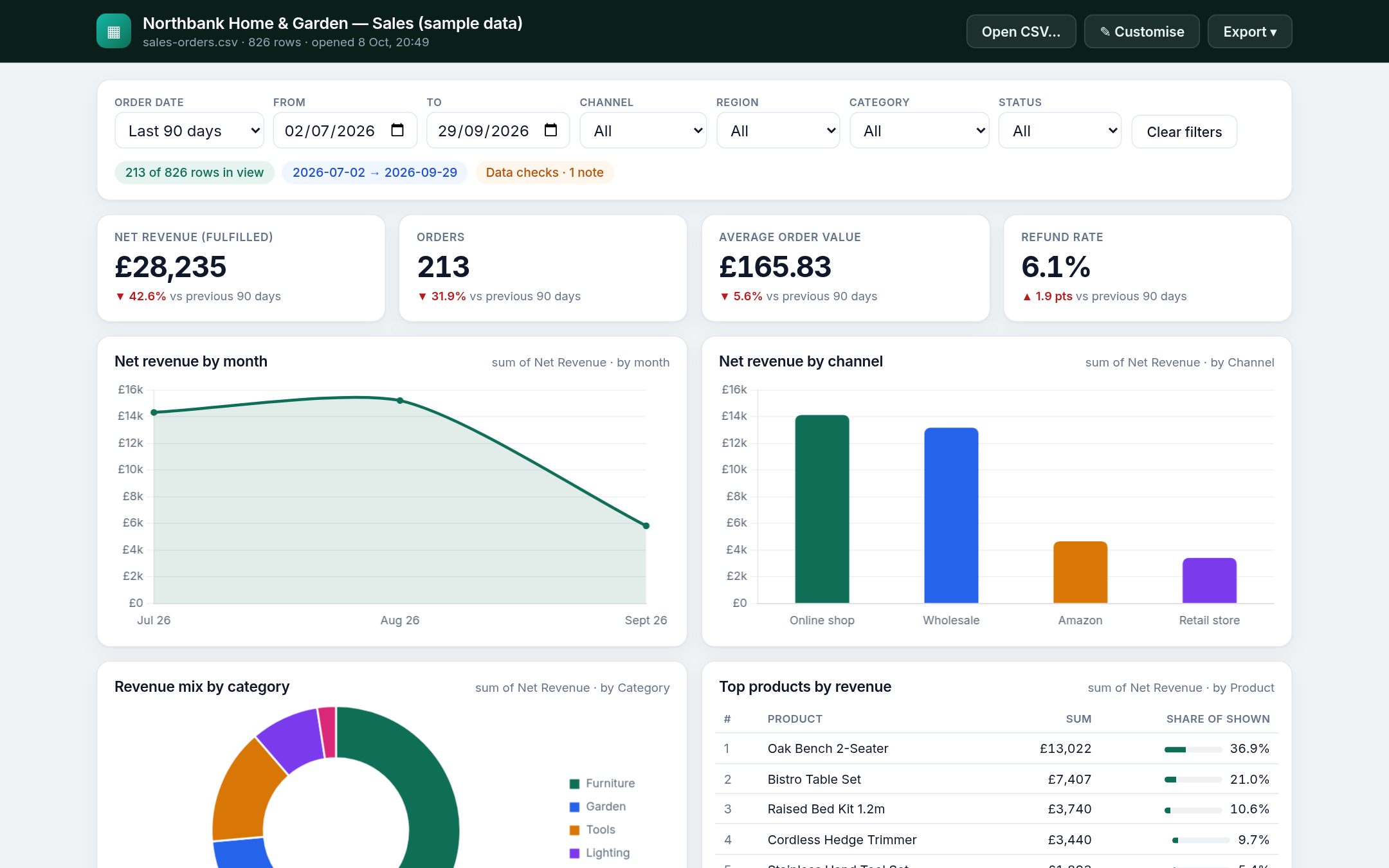Select the Bistro Table Set row
Image resolution: width=1389 pixels, height=868 pixels.
click(996, 779)
